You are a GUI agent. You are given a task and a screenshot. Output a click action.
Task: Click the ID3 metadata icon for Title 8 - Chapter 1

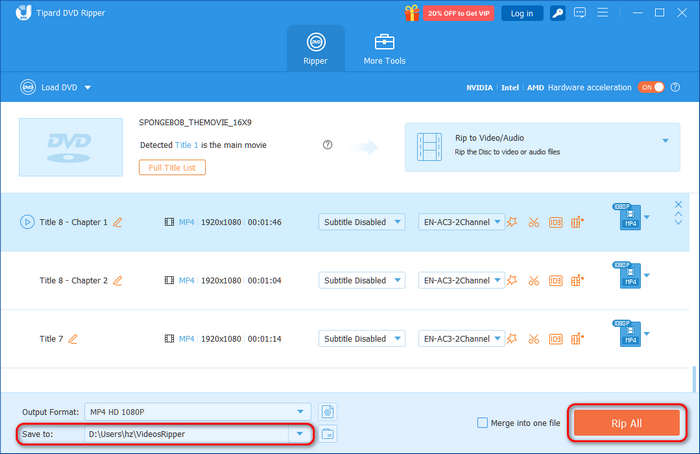pyautogui.click(x=556, y=222)
